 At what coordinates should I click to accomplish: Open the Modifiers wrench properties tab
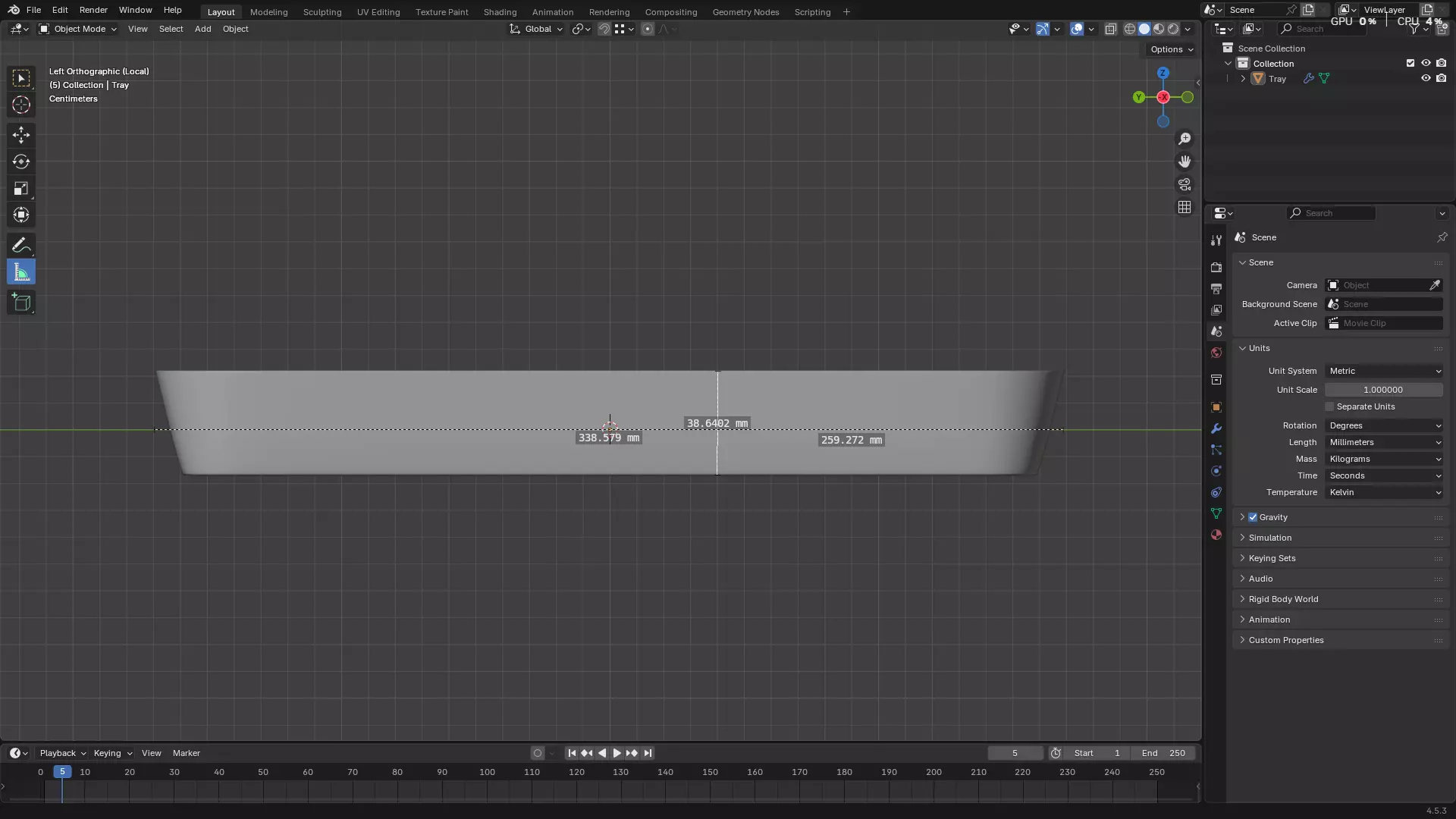[1216, 428]
